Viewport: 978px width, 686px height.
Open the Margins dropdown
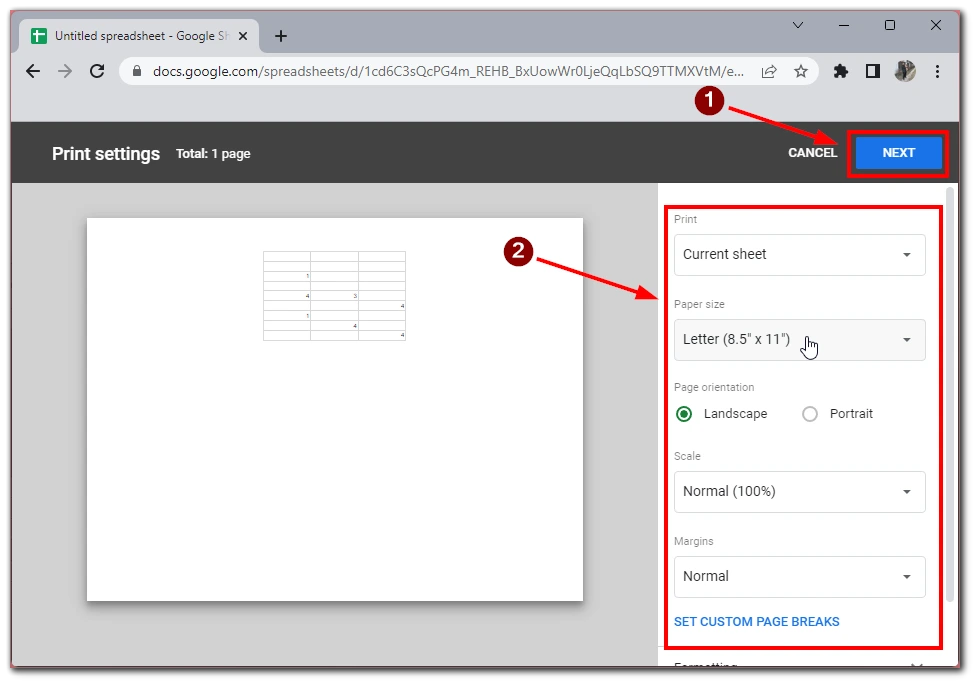click(x=799, y=577)
